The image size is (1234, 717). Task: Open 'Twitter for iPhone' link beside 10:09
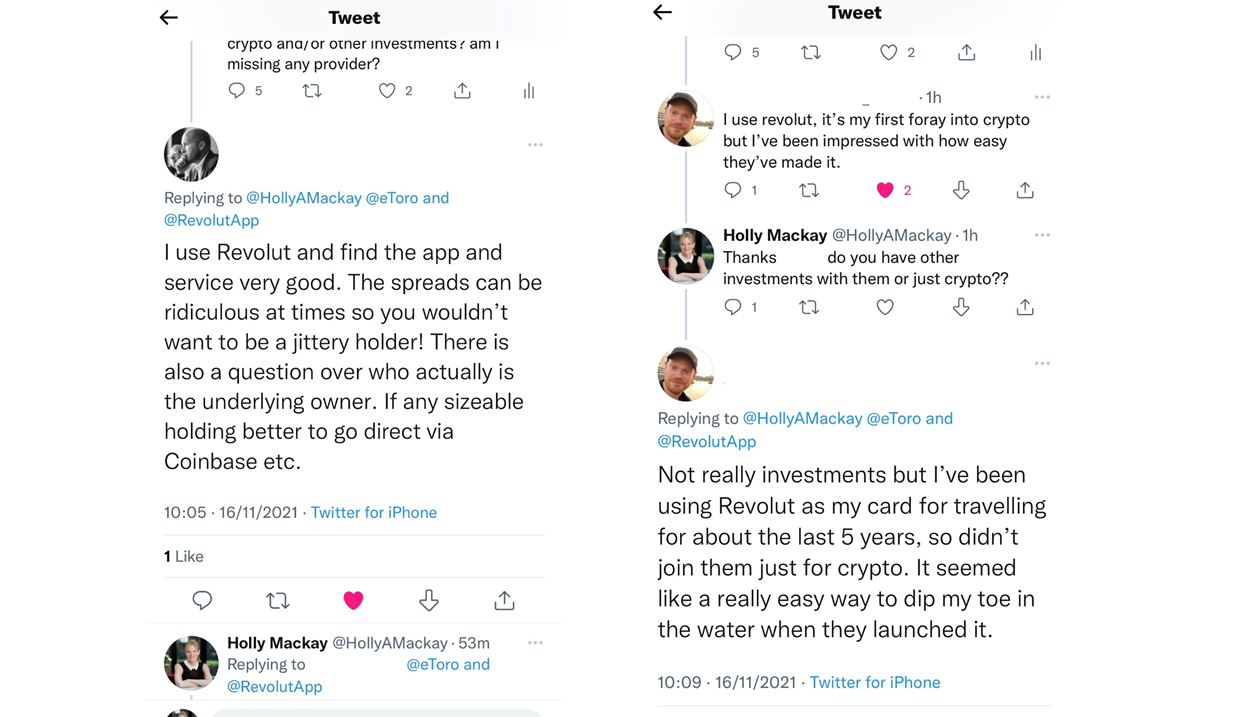point(874,682)
